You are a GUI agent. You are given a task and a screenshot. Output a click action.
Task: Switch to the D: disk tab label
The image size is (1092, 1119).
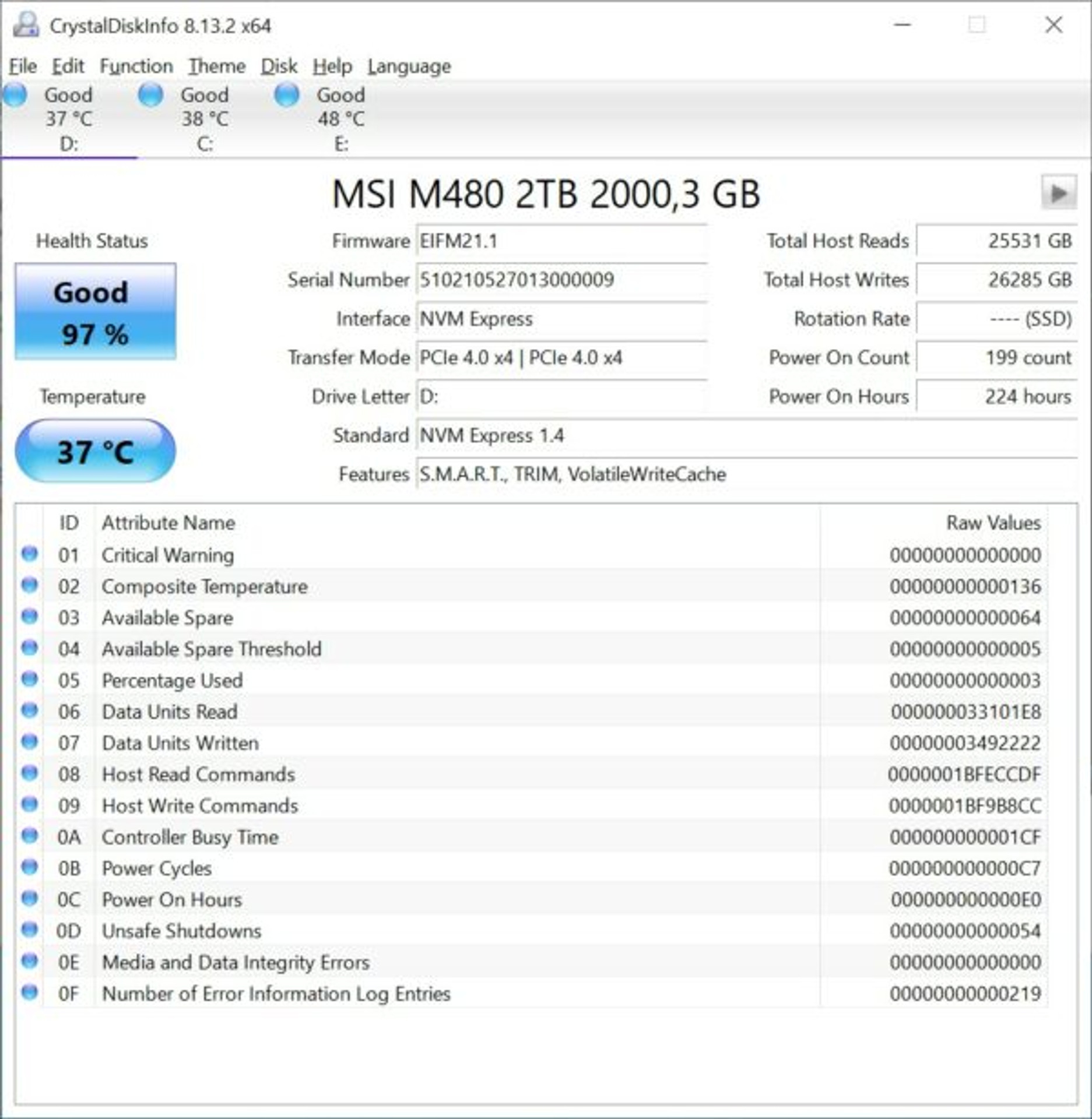(x=69, y=144)
